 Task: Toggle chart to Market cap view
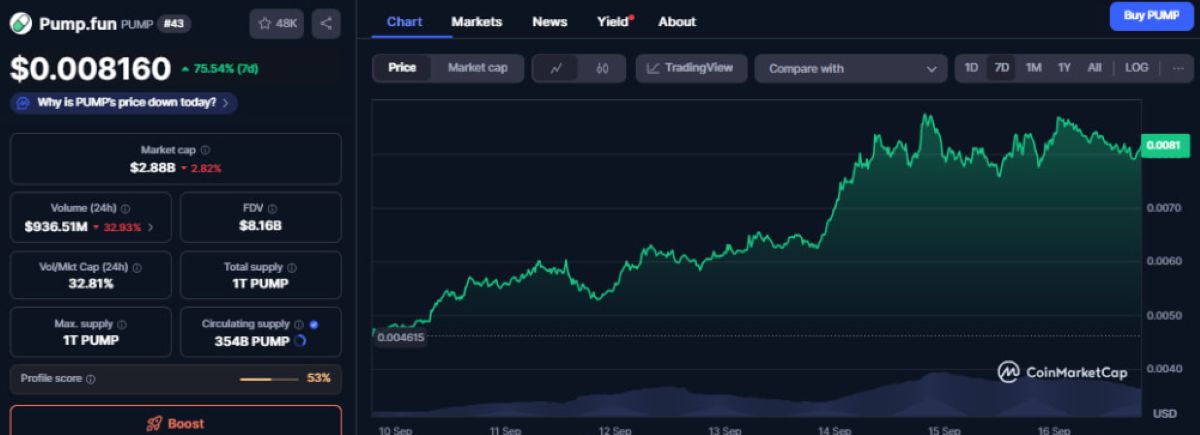coord(477,68)
